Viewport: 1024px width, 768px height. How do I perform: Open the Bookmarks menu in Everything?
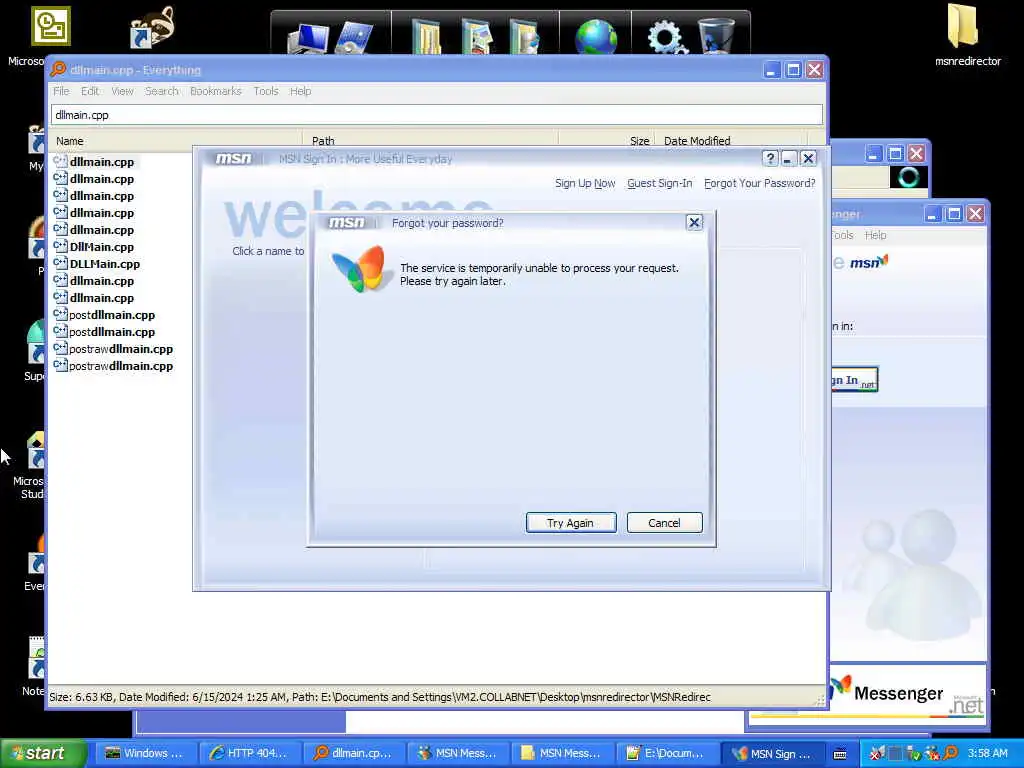(x=216, y=91)
